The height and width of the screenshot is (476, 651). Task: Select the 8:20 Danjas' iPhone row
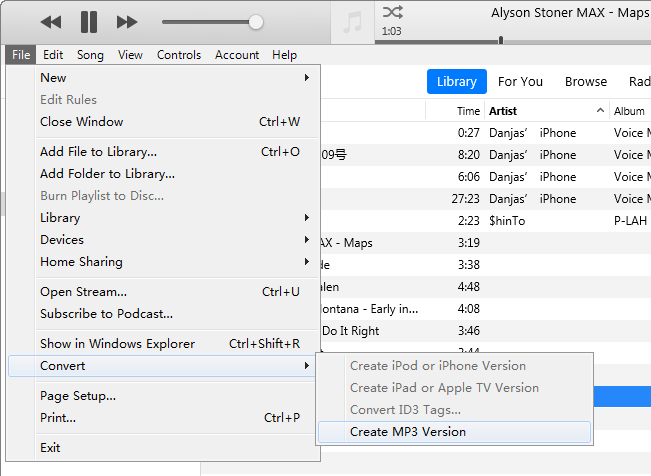tap(486, 155)
